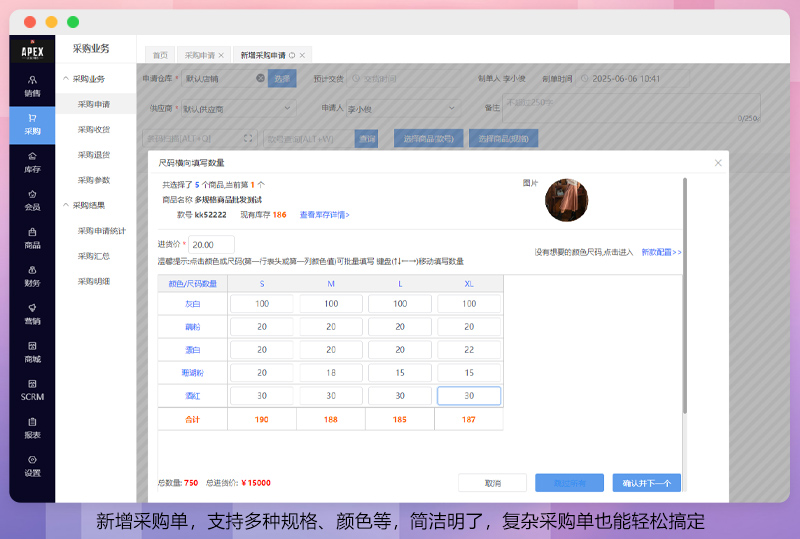Close the 采购申请 tab

[x=221, y=55]
